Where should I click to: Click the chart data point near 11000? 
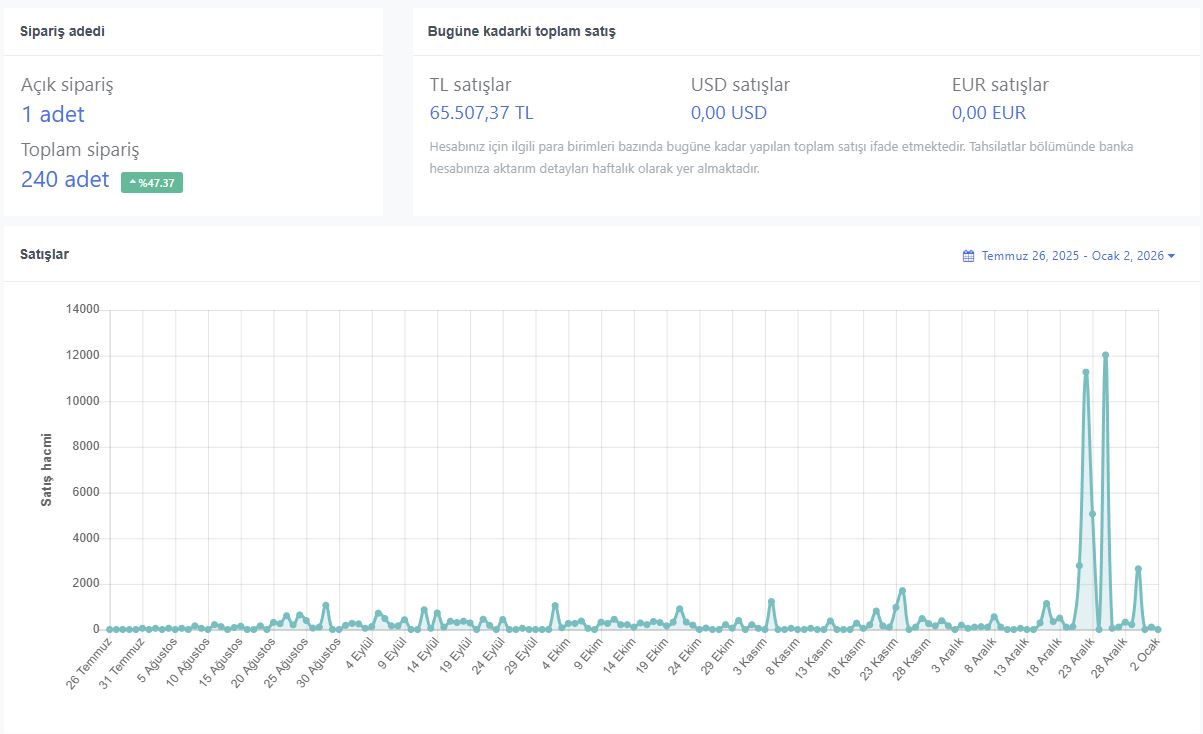1086,372
